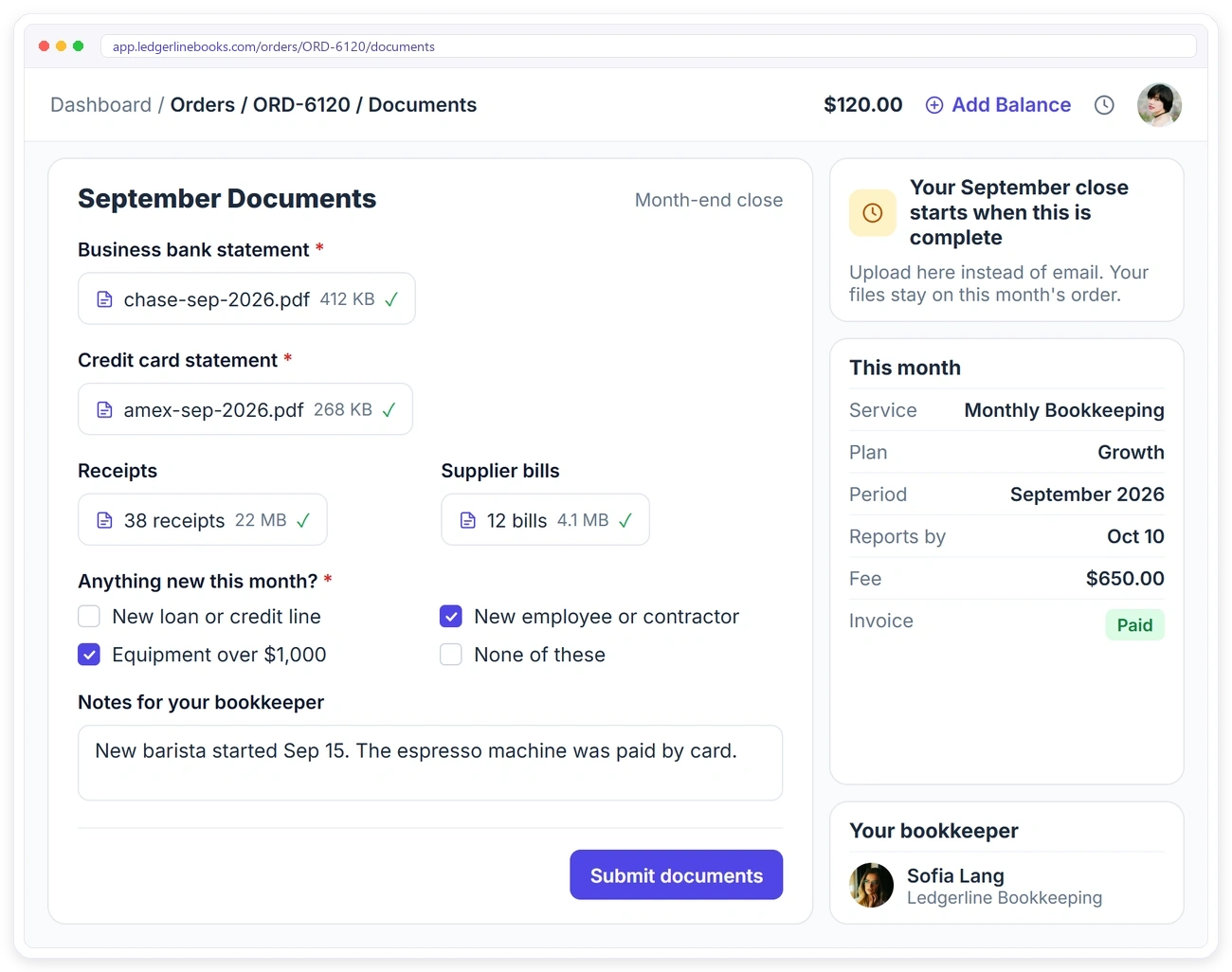Click the Receipts section label
This screenshot has width=1232, height=972.
(x=118, y=471)
